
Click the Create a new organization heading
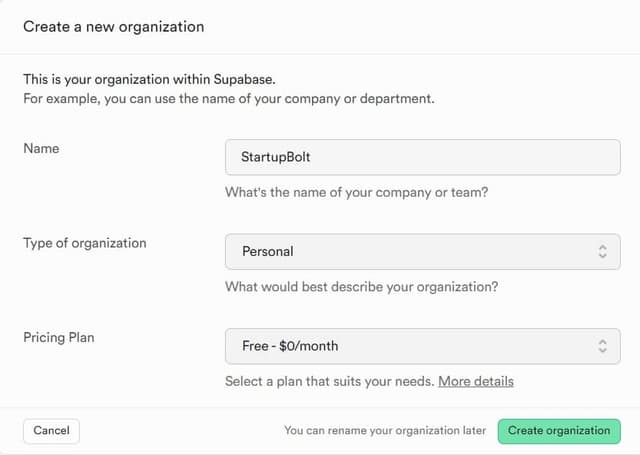pyautogui.click(x=113, y=27)
